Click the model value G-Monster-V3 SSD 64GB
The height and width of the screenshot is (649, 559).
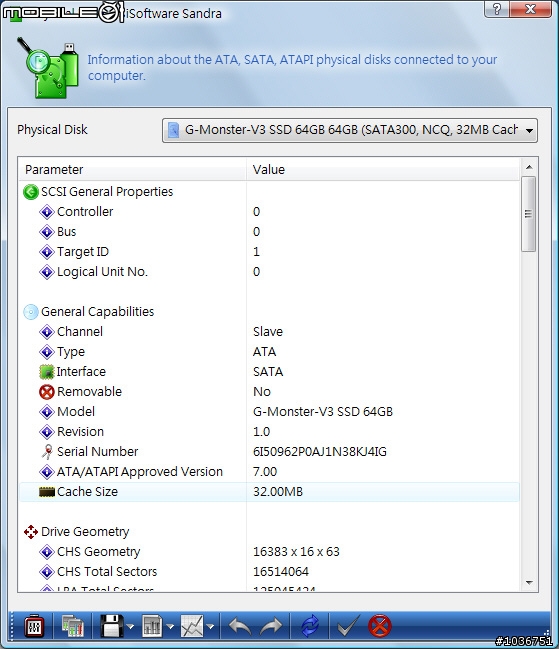[323, 412]
